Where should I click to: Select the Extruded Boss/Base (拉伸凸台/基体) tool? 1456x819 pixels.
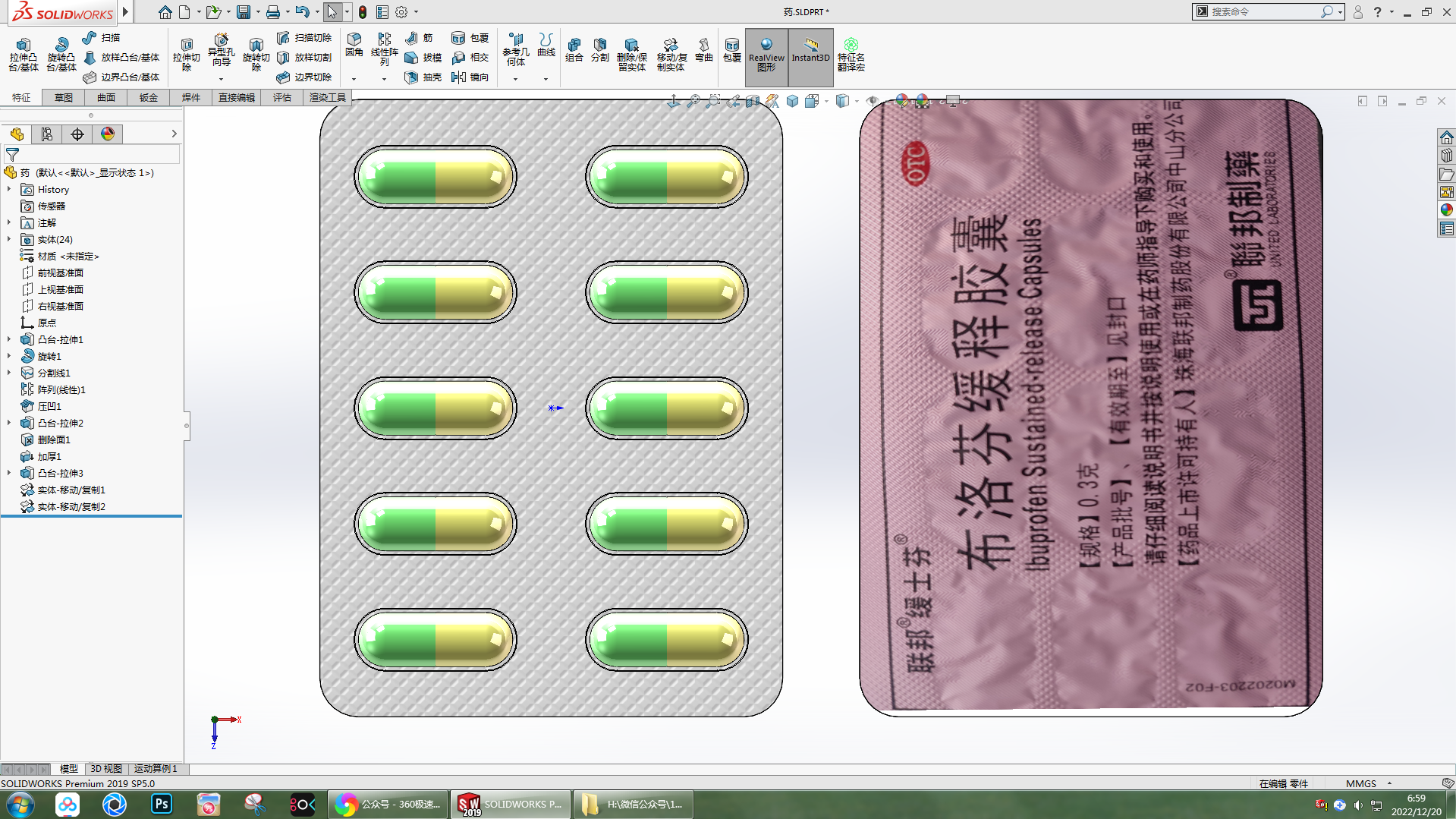pyautogui.click(x=23, y=55)
